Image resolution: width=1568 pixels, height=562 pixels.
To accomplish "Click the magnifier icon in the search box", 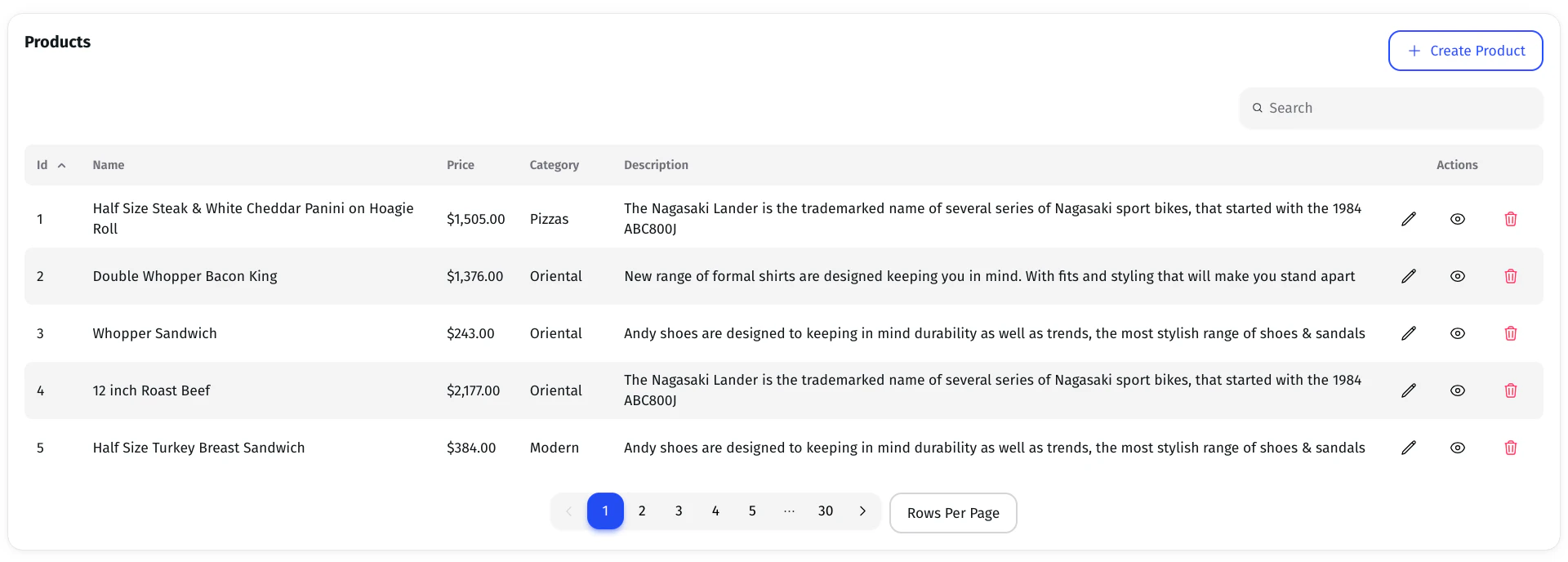I will [1258, 108].
